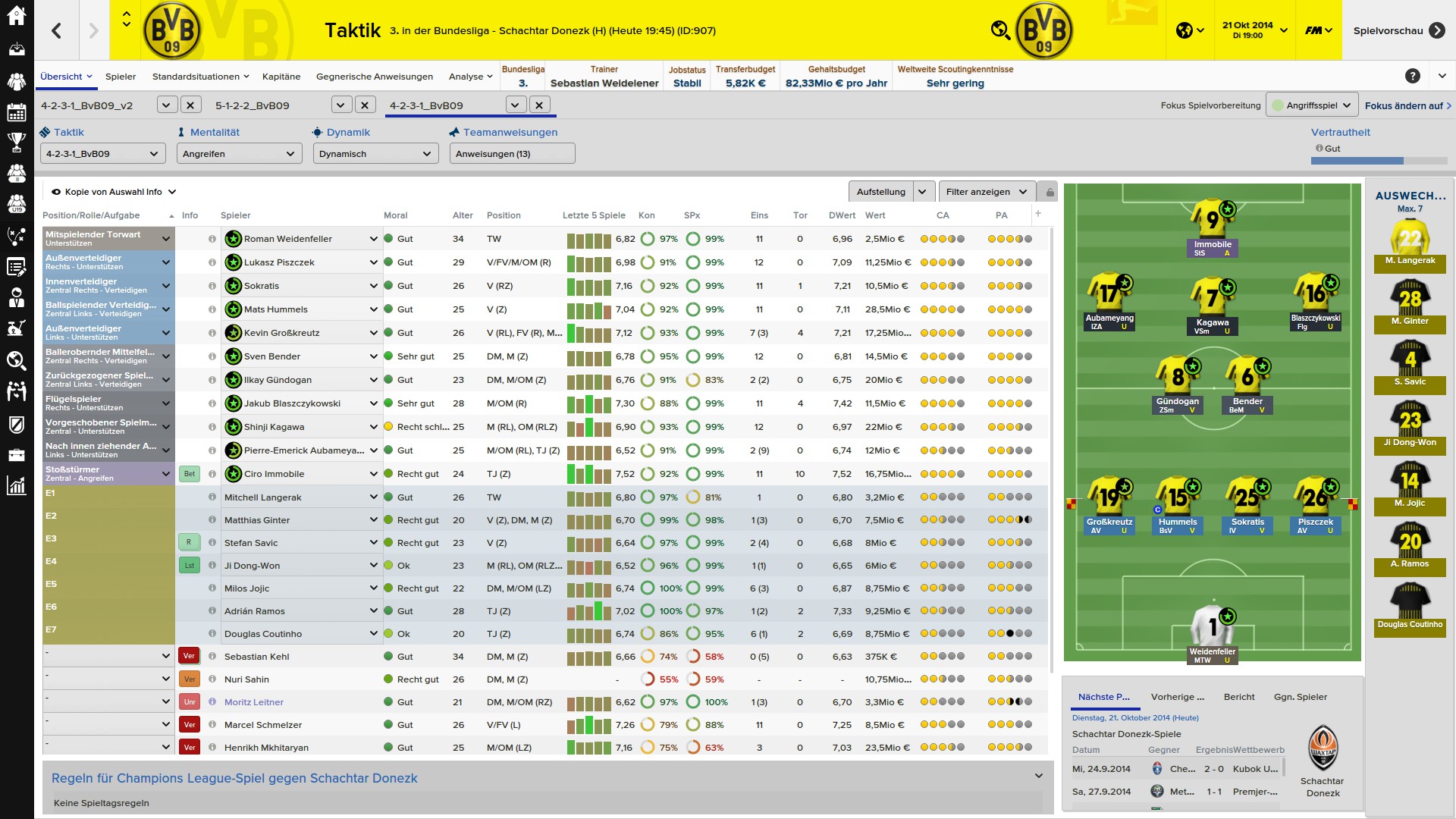1456x819 pixels.
Task: Open the Team report notepad icon in the sidebar
Action: pos(17,266)
